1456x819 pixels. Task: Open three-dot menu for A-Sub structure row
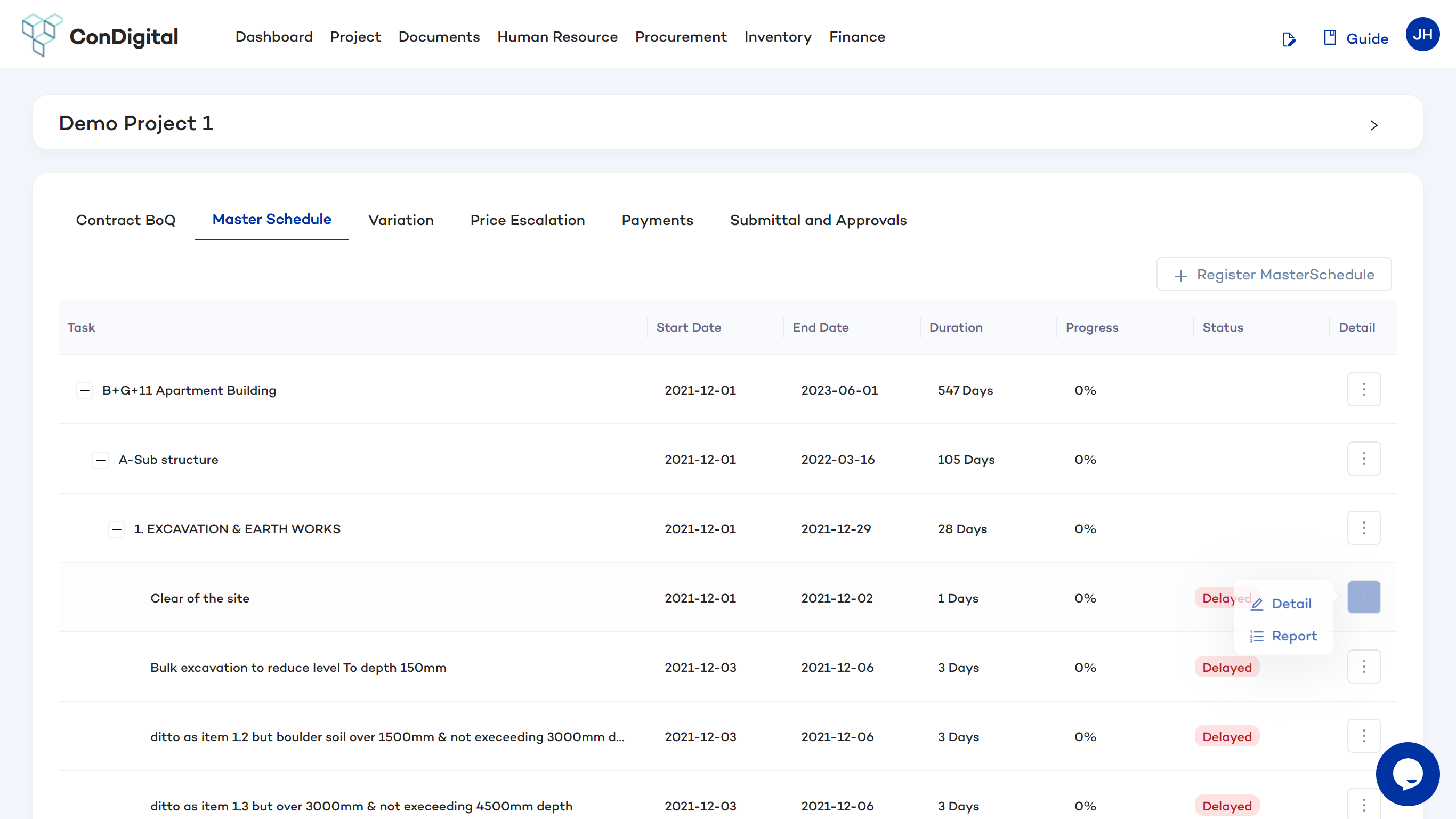pos(1363,459)
